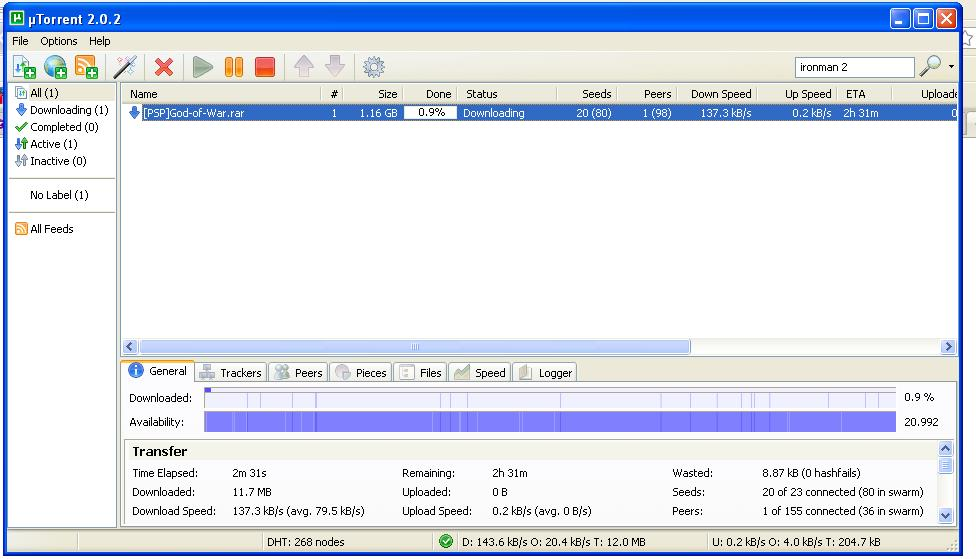This screenshot has height=559, width=976.
Task: Open Create New Torrent wand icon
Action: pos(125,67)
